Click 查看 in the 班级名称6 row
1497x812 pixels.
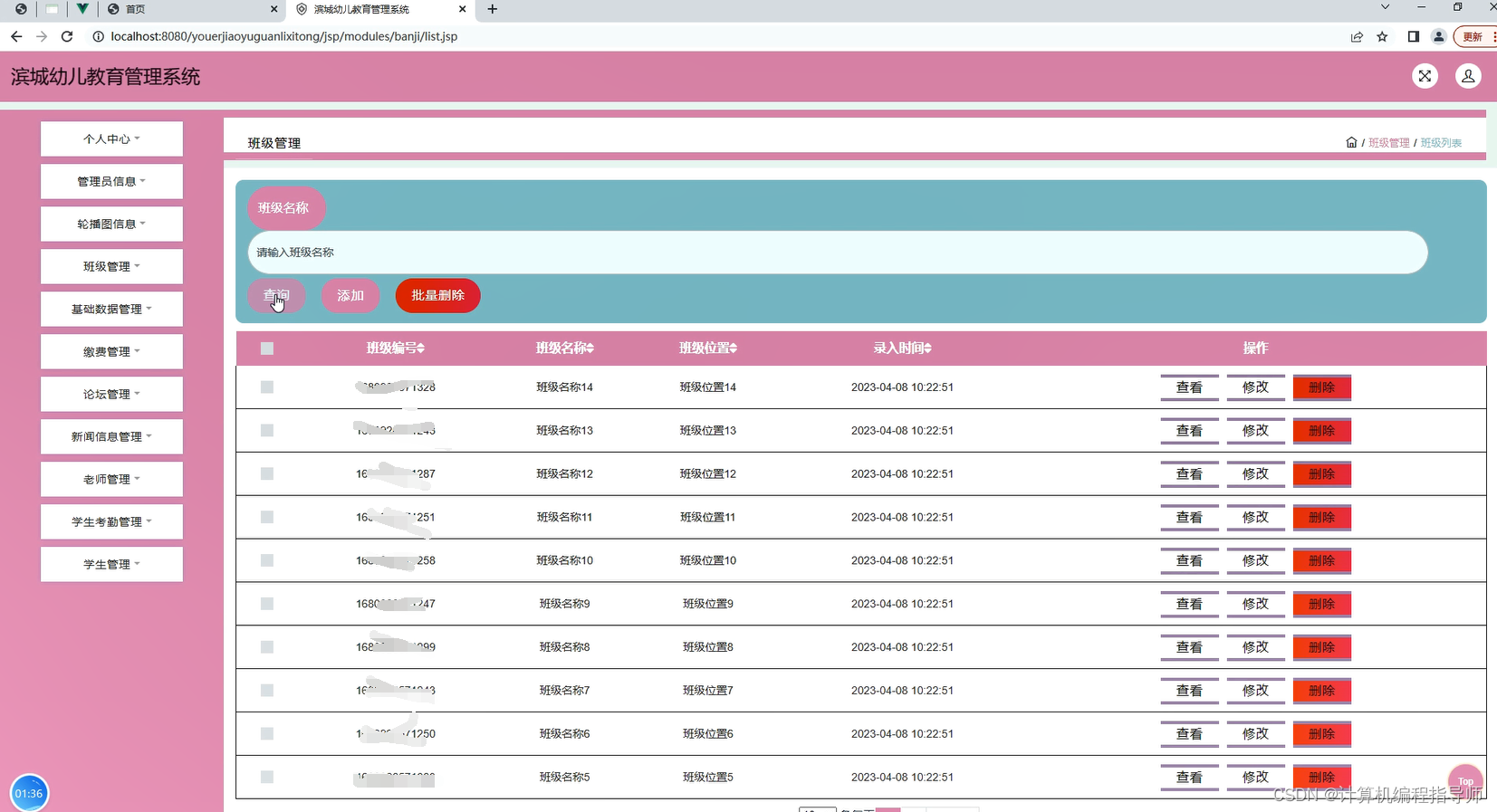[x=1189, y=734]
